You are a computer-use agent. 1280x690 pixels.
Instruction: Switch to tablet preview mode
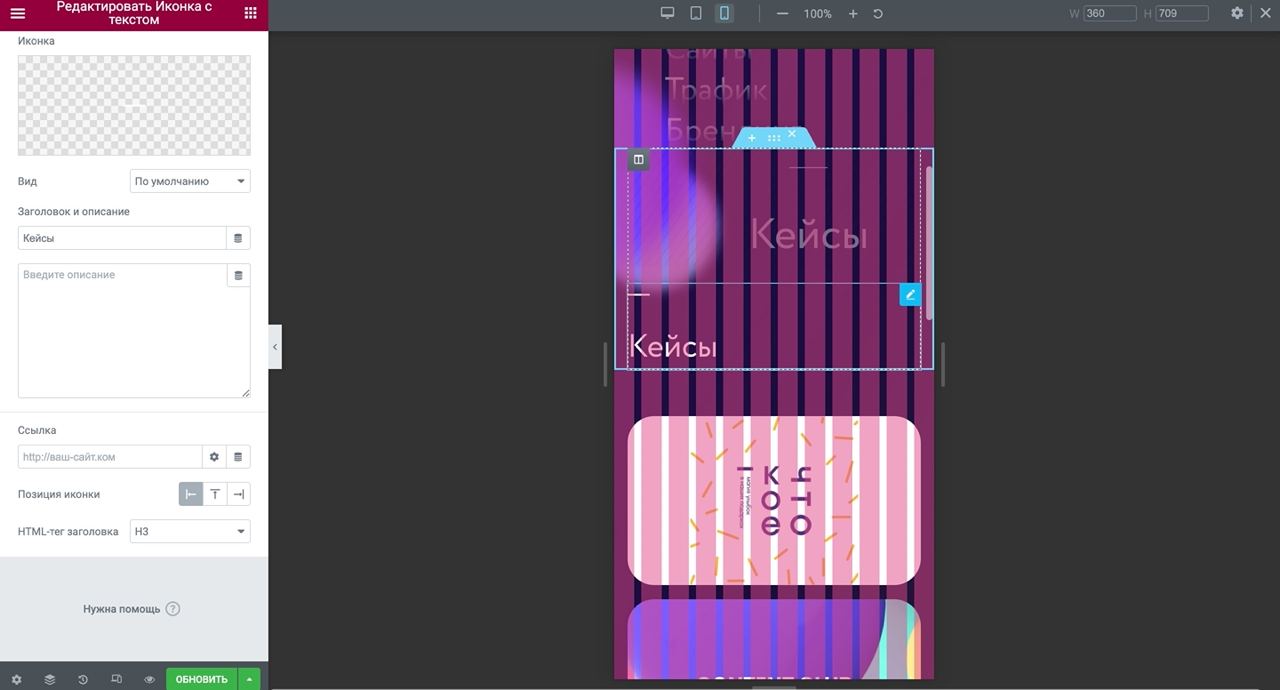coord(695,13)
